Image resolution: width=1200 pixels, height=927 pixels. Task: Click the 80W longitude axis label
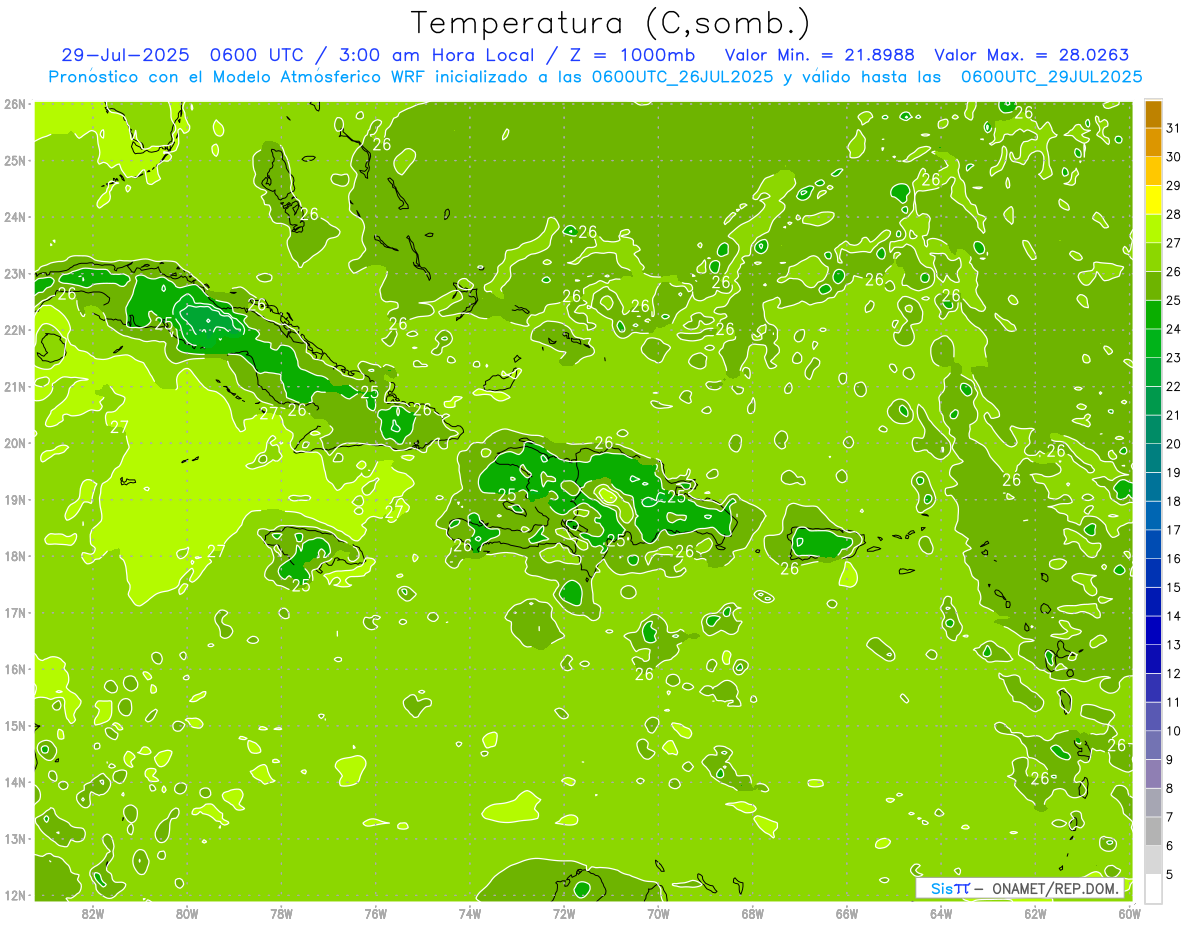(187, 913)
